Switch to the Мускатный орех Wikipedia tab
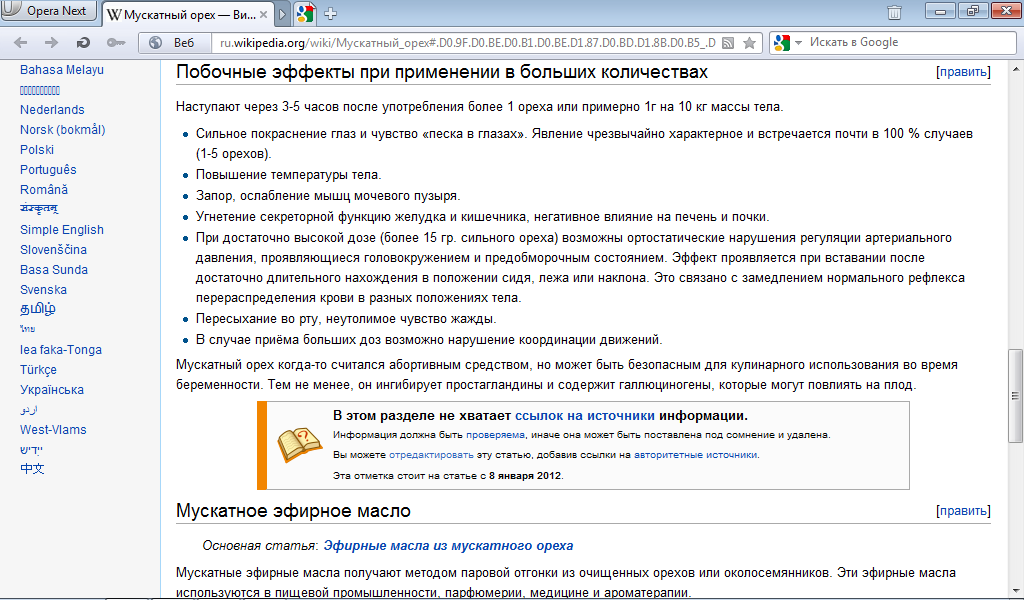 click(180, 14)
